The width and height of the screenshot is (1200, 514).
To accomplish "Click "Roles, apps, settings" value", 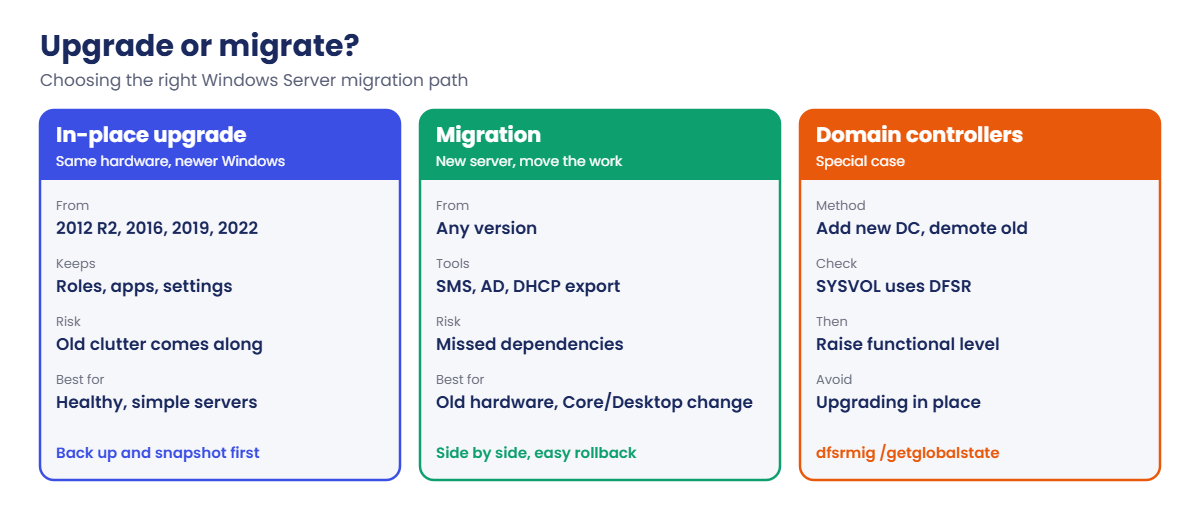I will coord(144,286).
